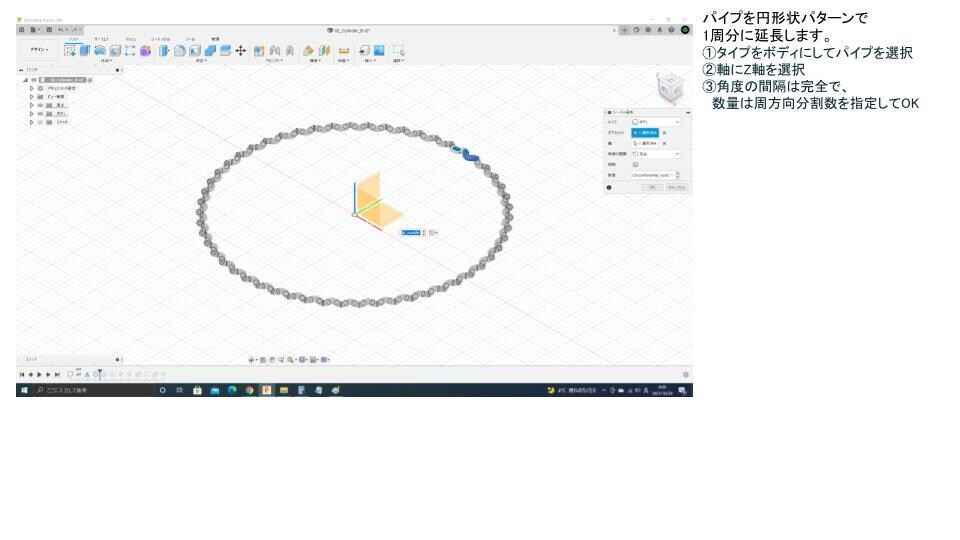Click the purple Create Form icon
The height and width of the screenshot is (540, 960).
pos(145,50)
